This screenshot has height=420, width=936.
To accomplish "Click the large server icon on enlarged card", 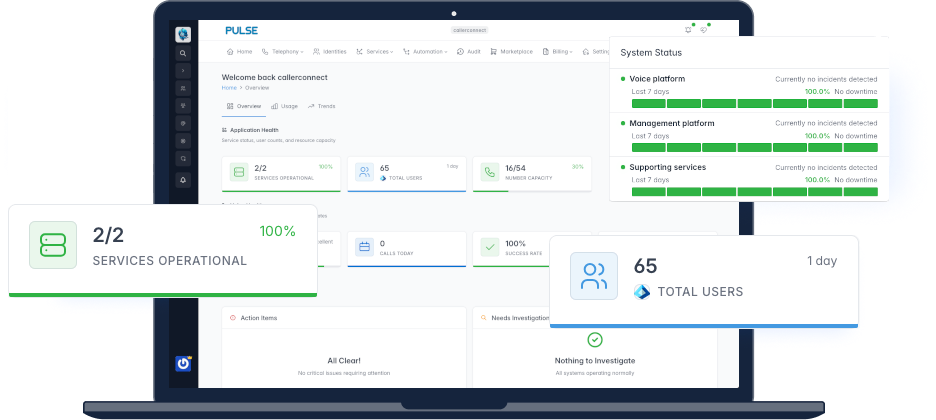I will [x=53, y=245].
